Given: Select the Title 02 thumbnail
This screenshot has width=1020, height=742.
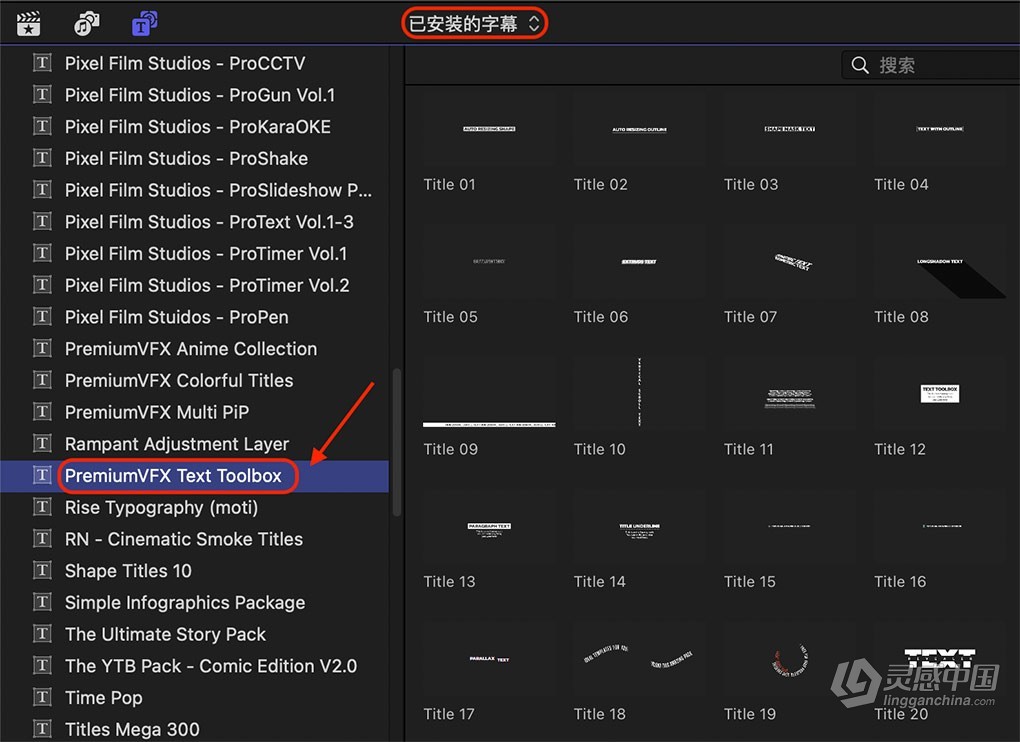Looking at the screenshot, I should (x=639, y=129).
